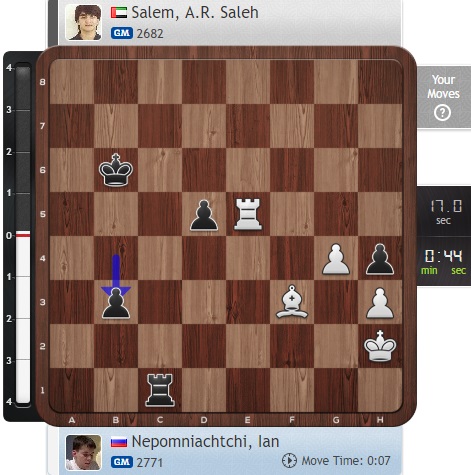Viewport: 471px width, 475px height.
Task: Click the UAE flag next to Salem
Action: point(119,13)
